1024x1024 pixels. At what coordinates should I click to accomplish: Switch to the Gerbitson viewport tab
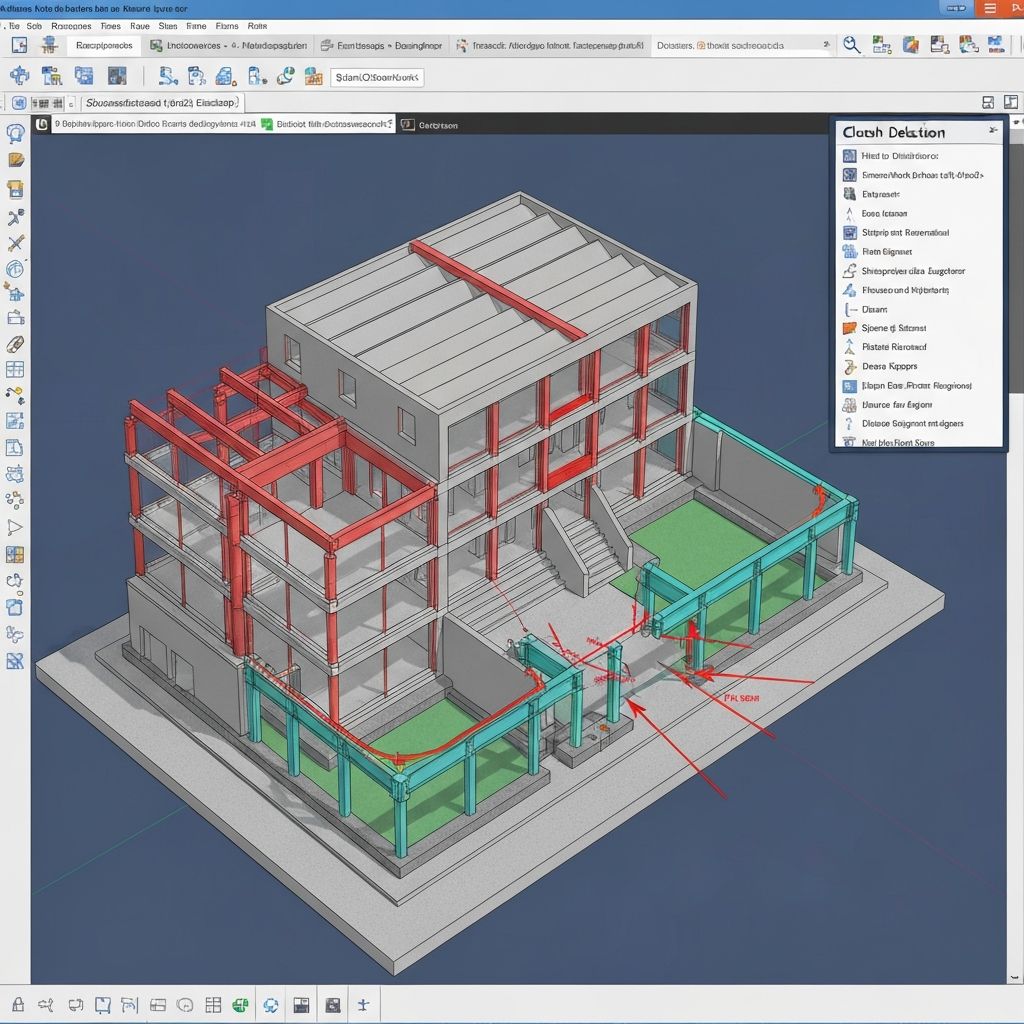[x=437, y=125]
